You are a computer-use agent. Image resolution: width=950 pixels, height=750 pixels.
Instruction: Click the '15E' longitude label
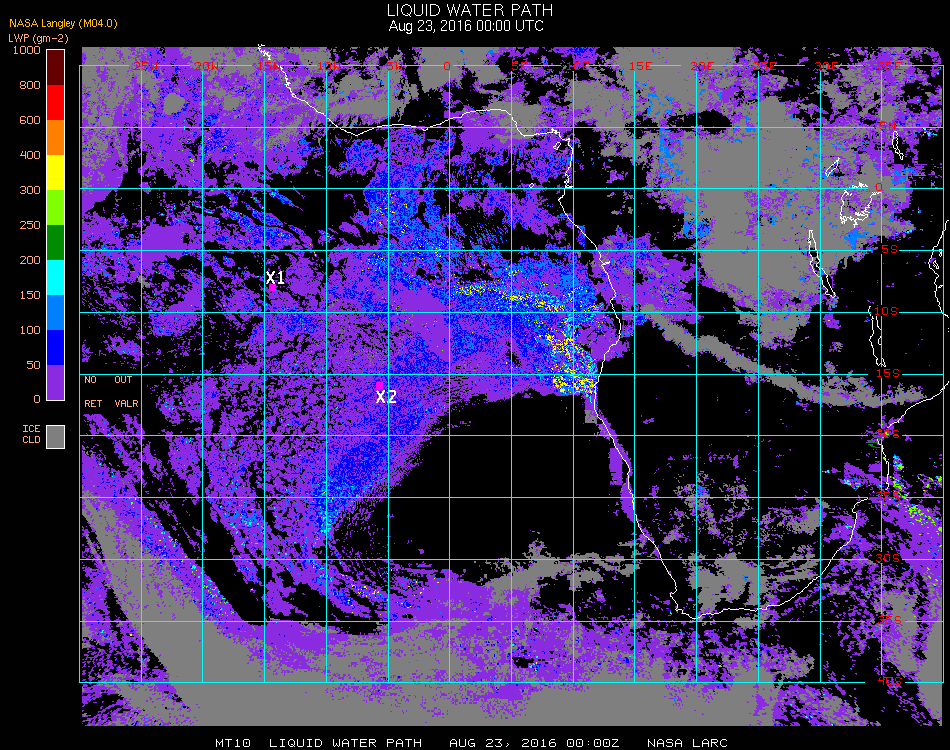640,66
